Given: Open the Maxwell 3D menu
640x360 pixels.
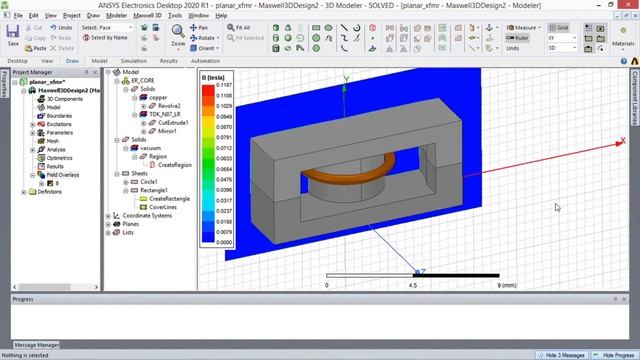Looking at the screenshot, I should (147, 16).
